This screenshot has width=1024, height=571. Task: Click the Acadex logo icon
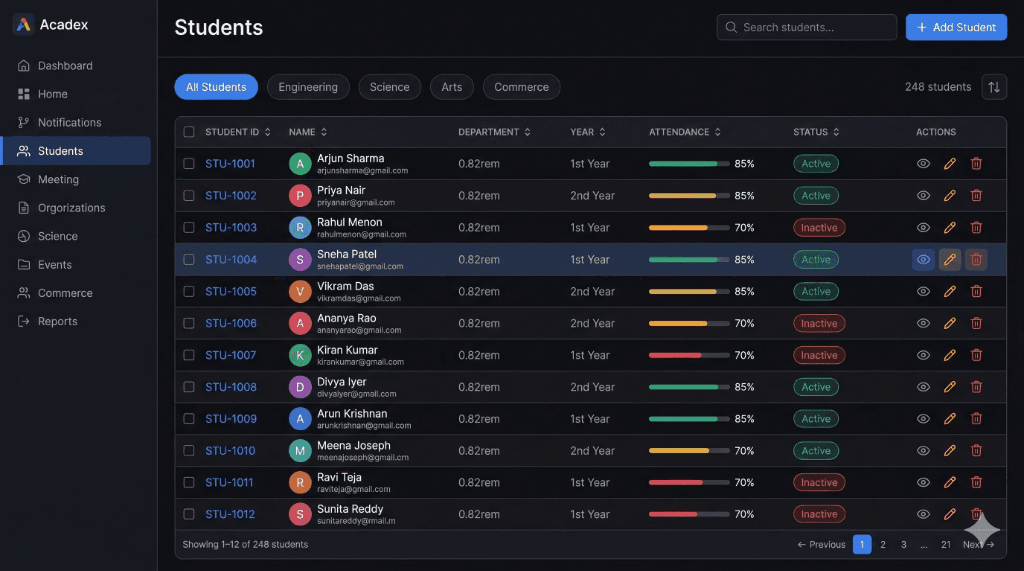click(23, 25)
